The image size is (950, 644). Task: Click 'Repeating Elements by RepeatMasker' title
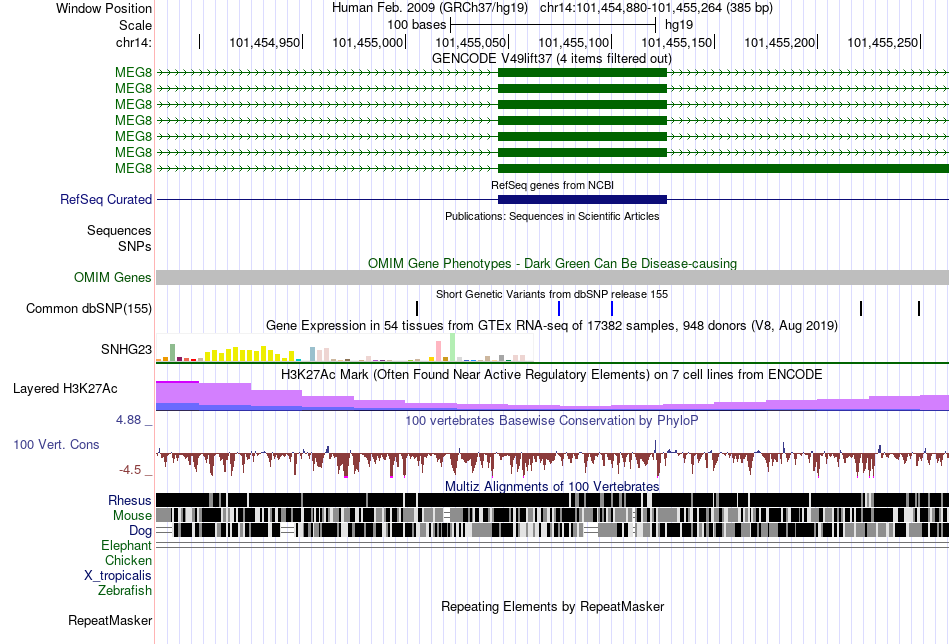point(552,606)
